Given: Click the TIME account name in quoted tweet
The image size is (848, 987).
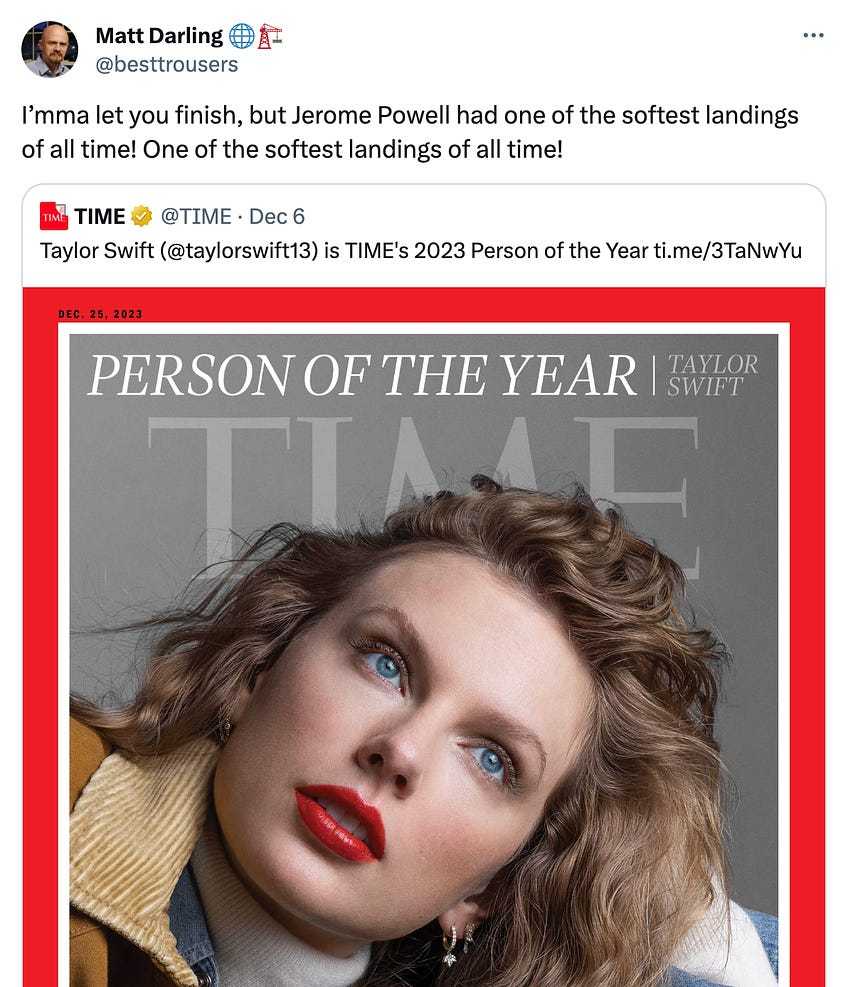Looking at the screenshot, I should [x=99, y=217].
